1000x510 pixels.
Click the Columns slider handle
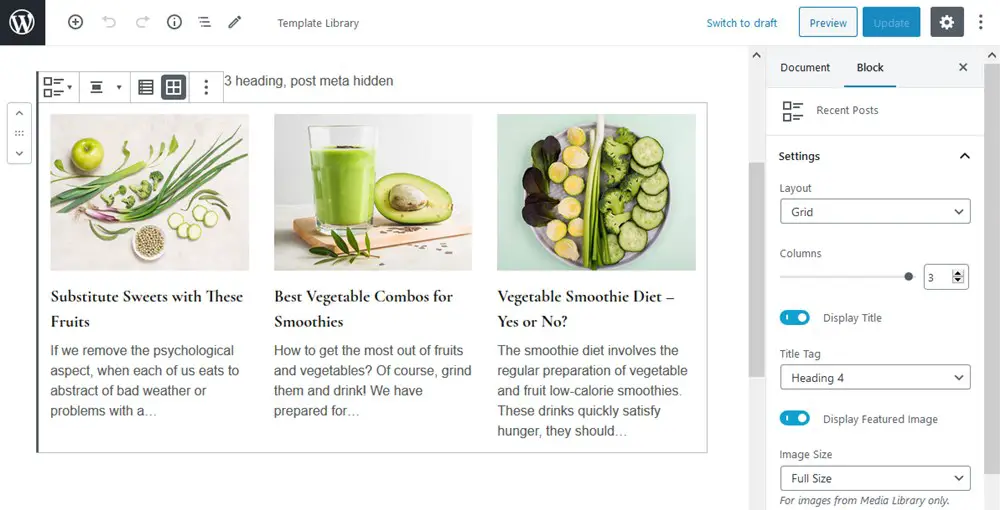(909, 277)
